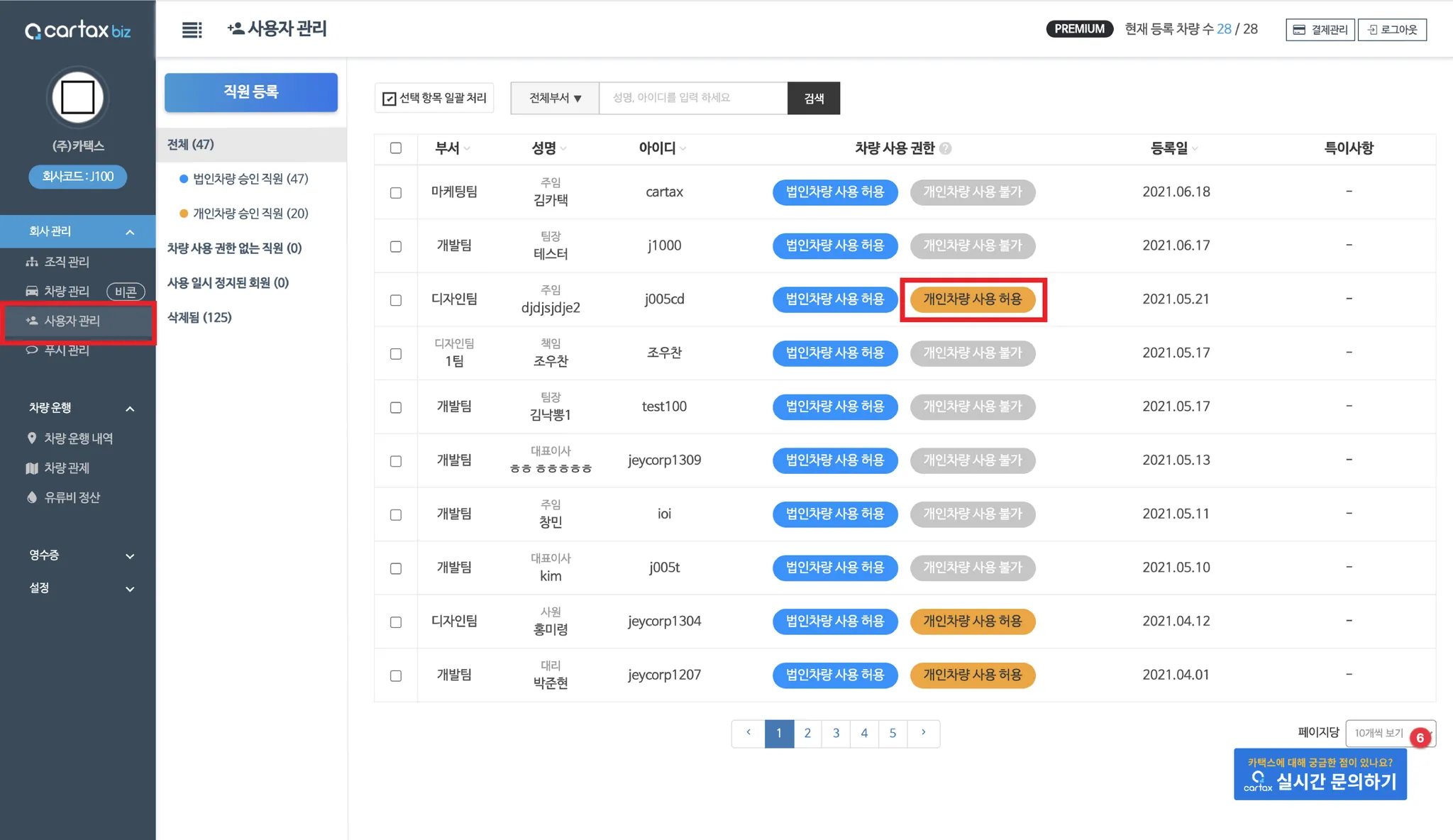The image size is (1453, 840).
Task: Click the cartax biz logo
Action: [x=78, y=31]
